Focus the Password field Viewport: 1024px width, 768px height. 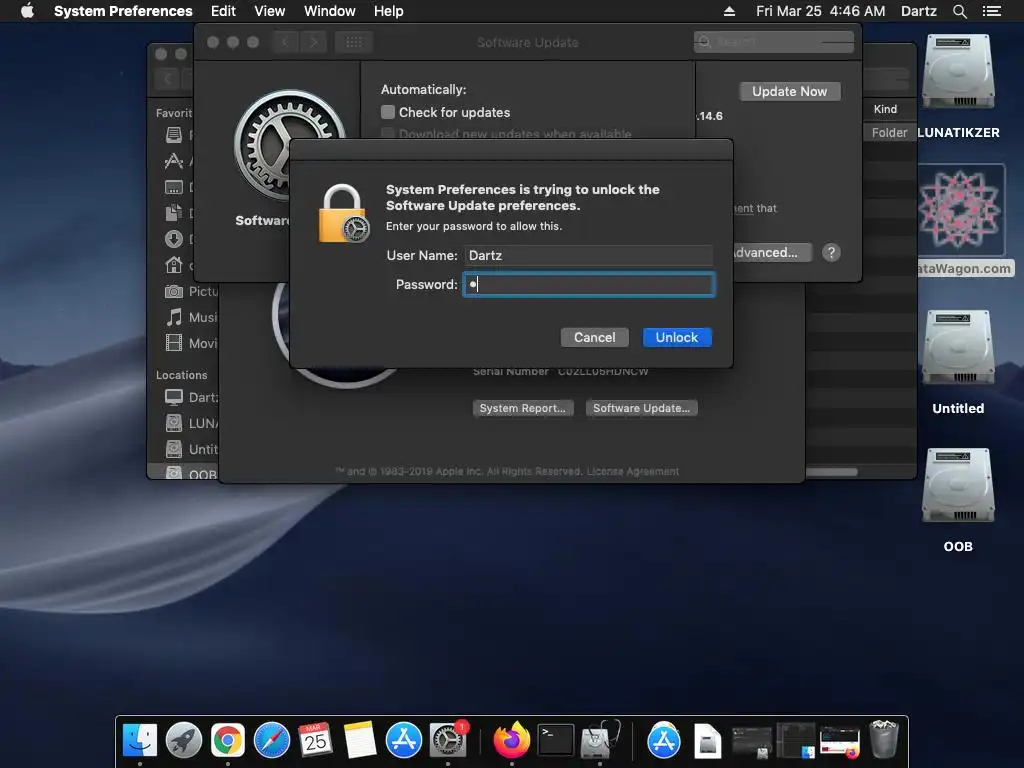point(588,285)
